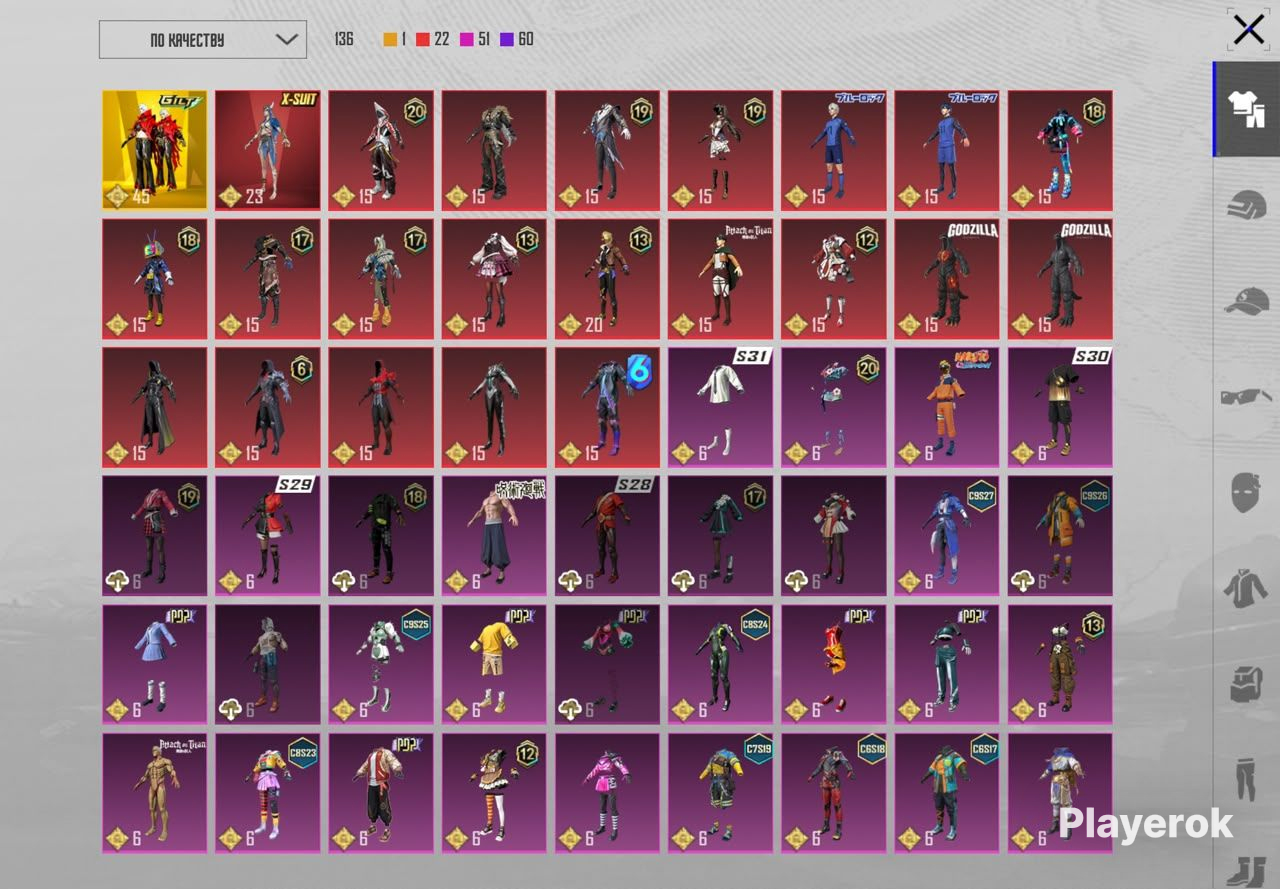Pick the shirtless outfit with the kanji logo
1280x889 pixels.
click(x=494, y=535)
